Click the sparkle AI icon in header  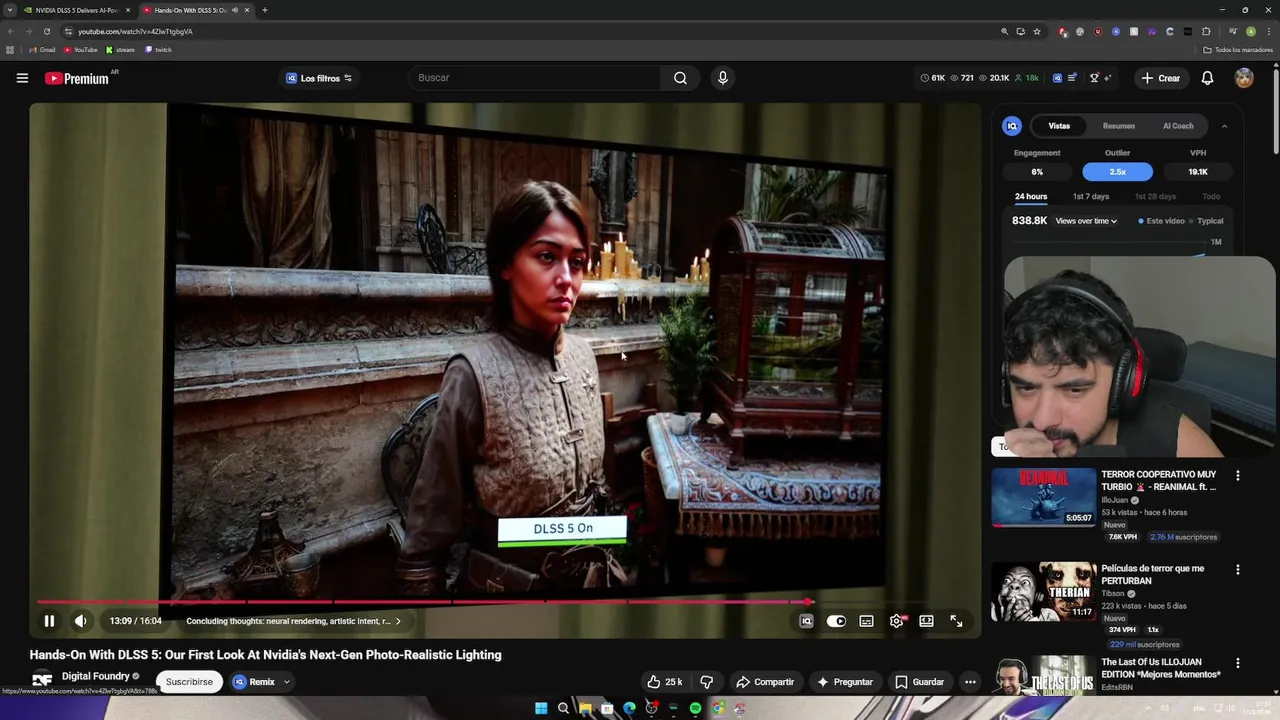(1107, 78)
